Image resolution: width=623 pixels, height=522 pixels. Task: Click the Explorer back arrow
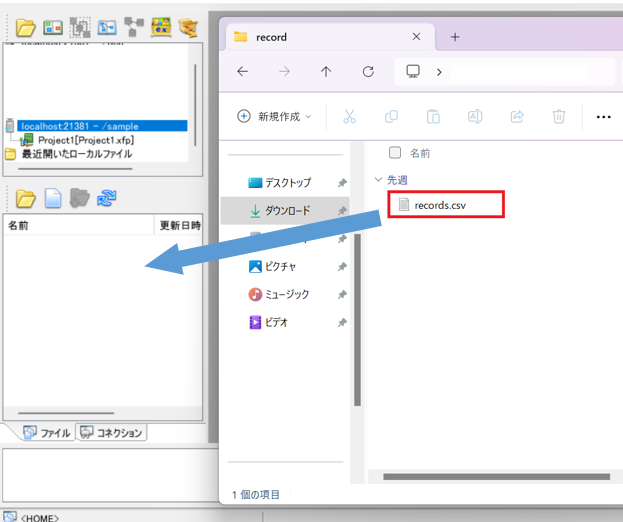243,72
